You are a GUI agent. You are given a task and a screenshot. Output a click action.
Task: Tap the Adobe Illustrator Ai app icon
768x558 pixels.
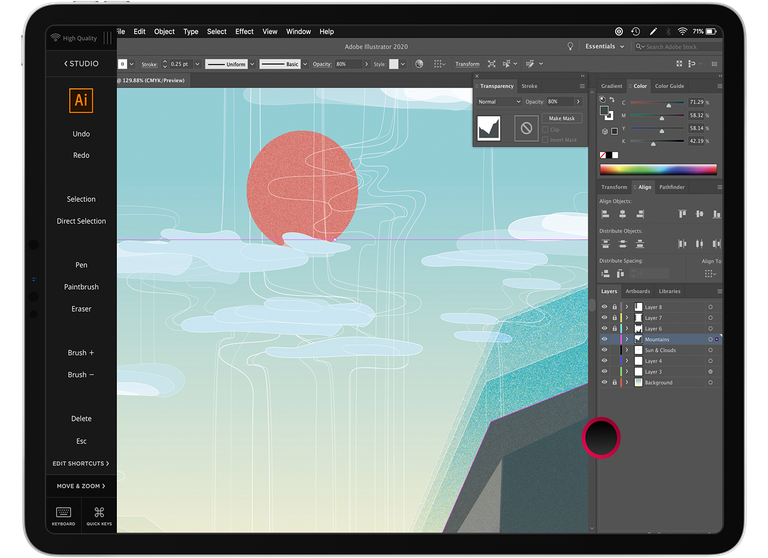pos(81,100)
